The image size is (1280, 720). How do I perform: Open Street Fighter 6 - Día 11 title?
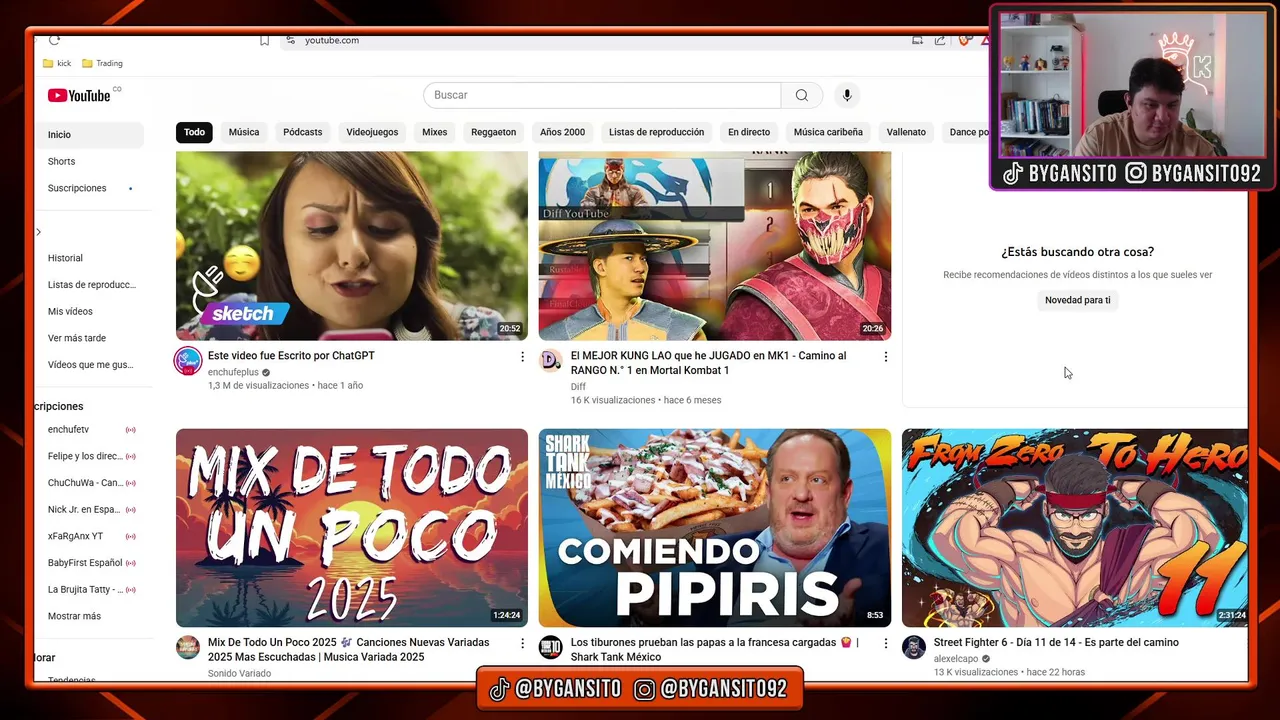[1056, 643]
